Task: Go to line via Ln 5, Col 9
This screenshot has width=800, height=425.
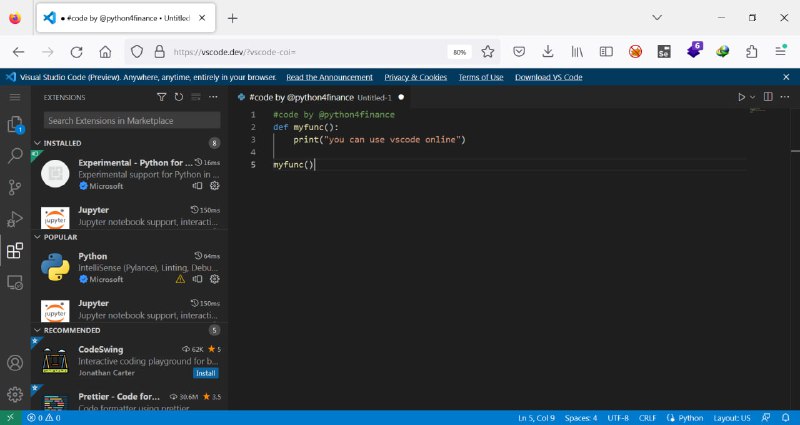Action: (536, 418)
